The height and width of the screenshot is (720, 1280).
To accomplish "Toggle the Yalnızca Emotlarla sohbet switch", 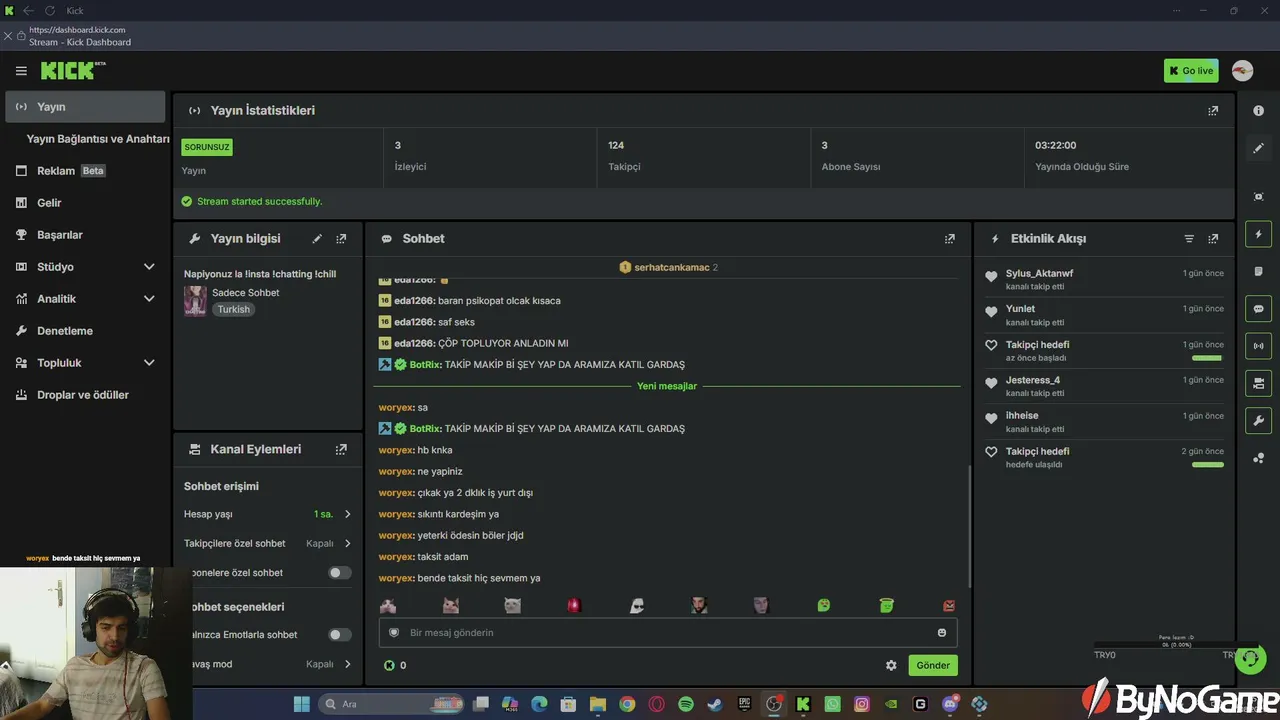I will tap(340, 634).
